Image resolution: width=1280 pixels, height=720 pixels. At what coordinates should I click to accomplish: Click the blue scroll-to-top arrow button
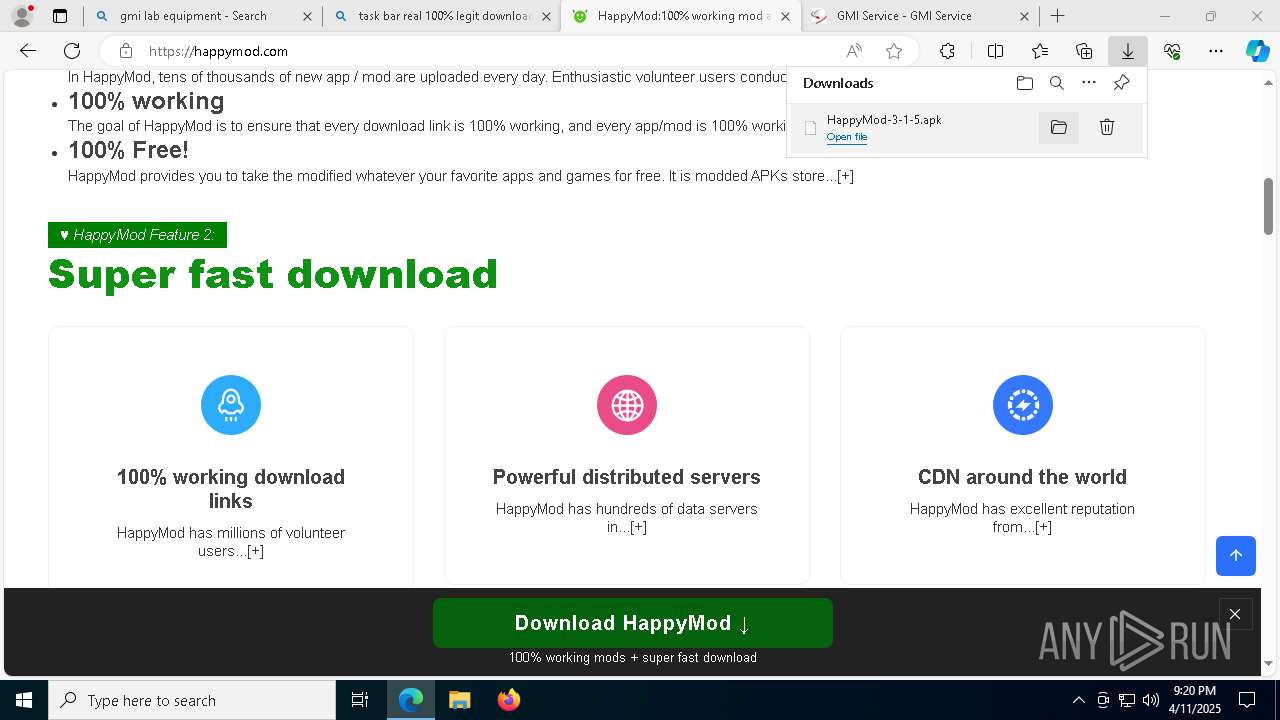[1236, 556]
